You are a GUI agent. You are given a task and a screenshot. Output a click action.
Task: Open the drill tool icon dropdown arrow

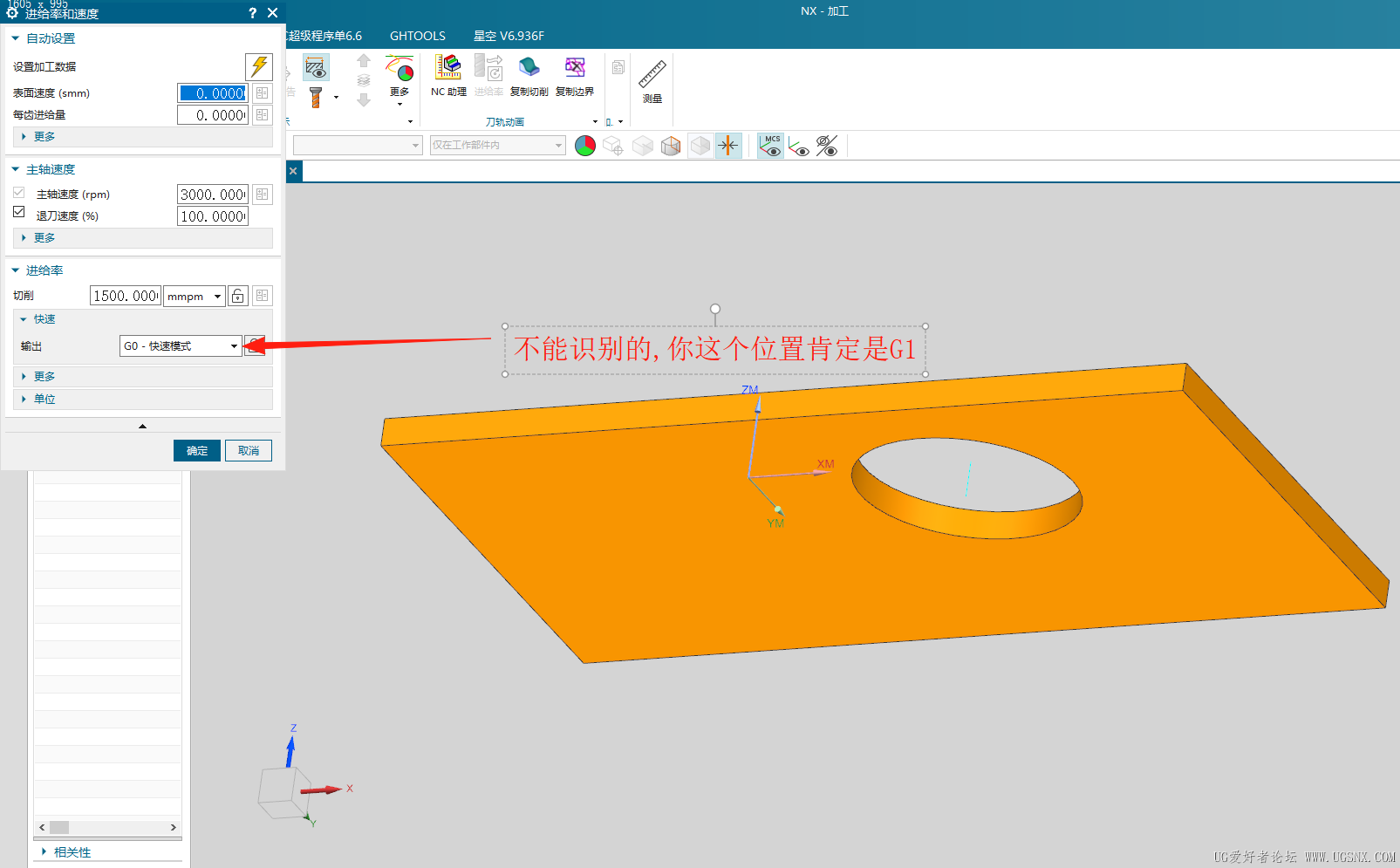tap(337, 98)
